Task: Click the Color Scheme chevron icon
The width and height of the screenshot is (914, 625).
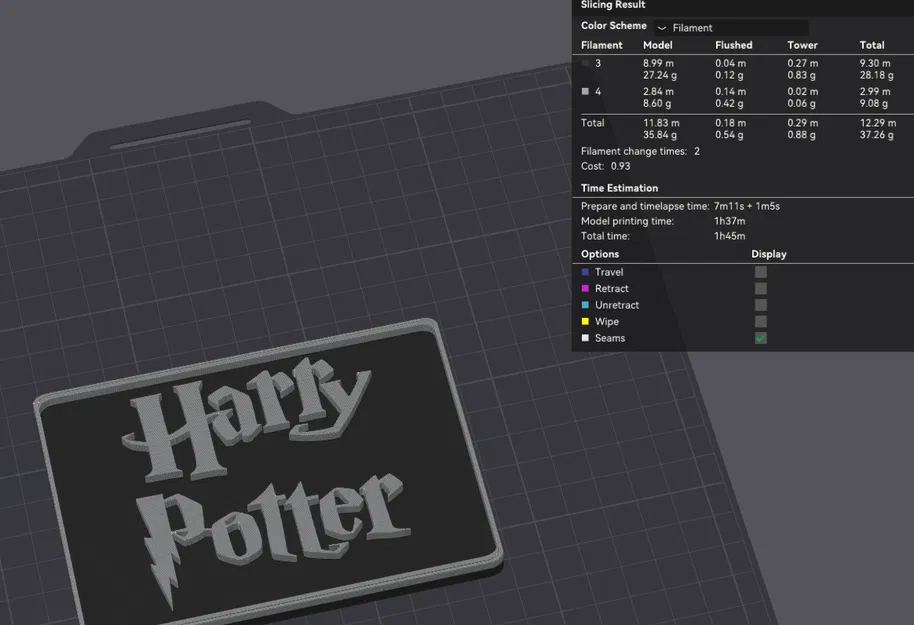Action: [x=662, y=26]
